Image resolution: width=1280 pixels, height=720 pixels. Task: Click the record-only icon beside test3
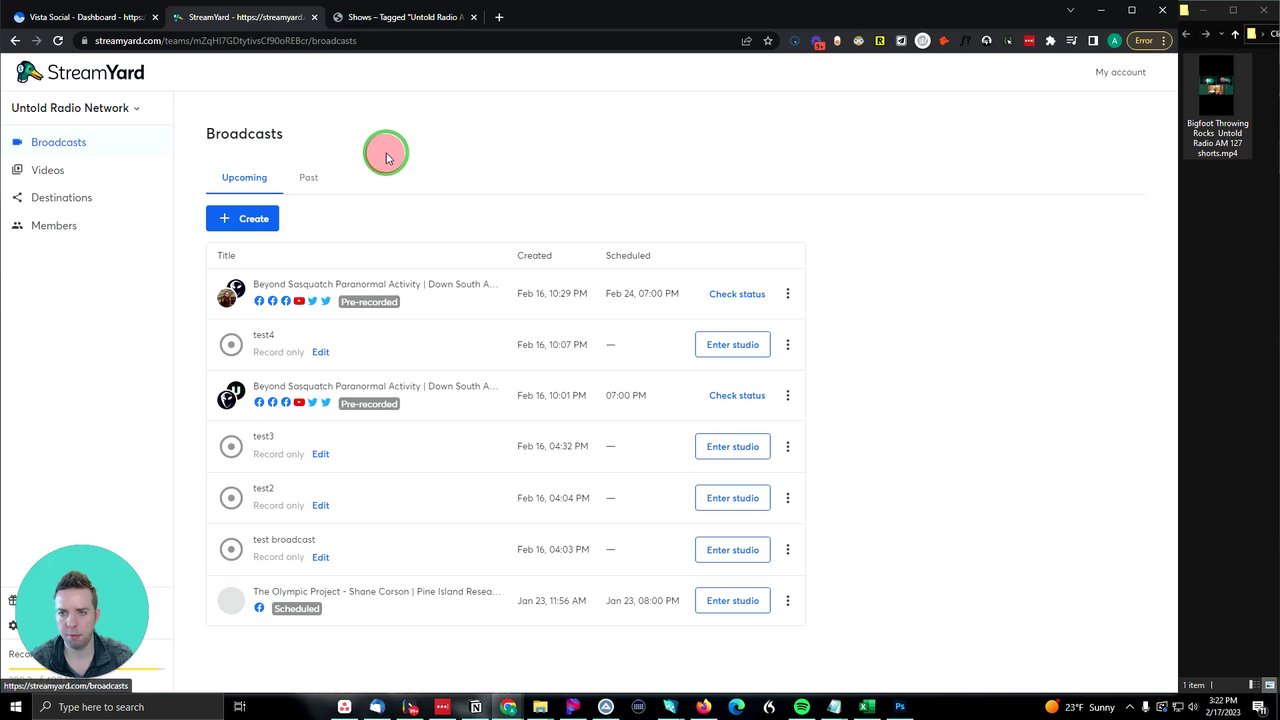pos(231,447)
